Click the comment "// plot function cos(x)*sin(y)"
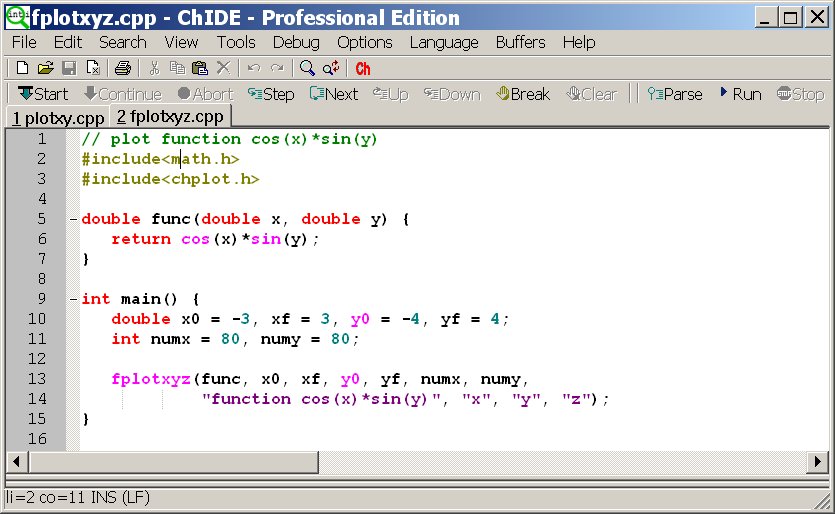 pyautogui.click(x=230, y=140)
